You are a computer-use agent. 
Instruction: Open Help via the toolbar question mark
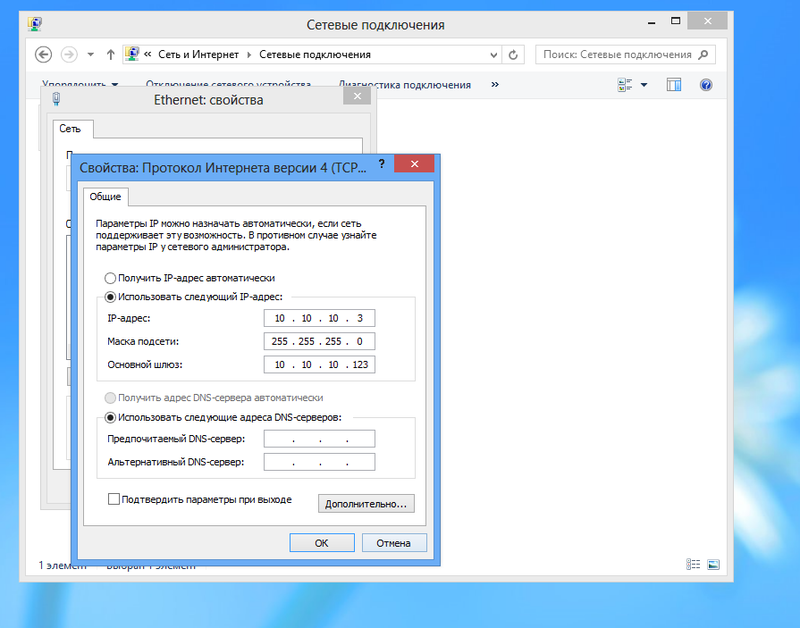coord(706,84)
